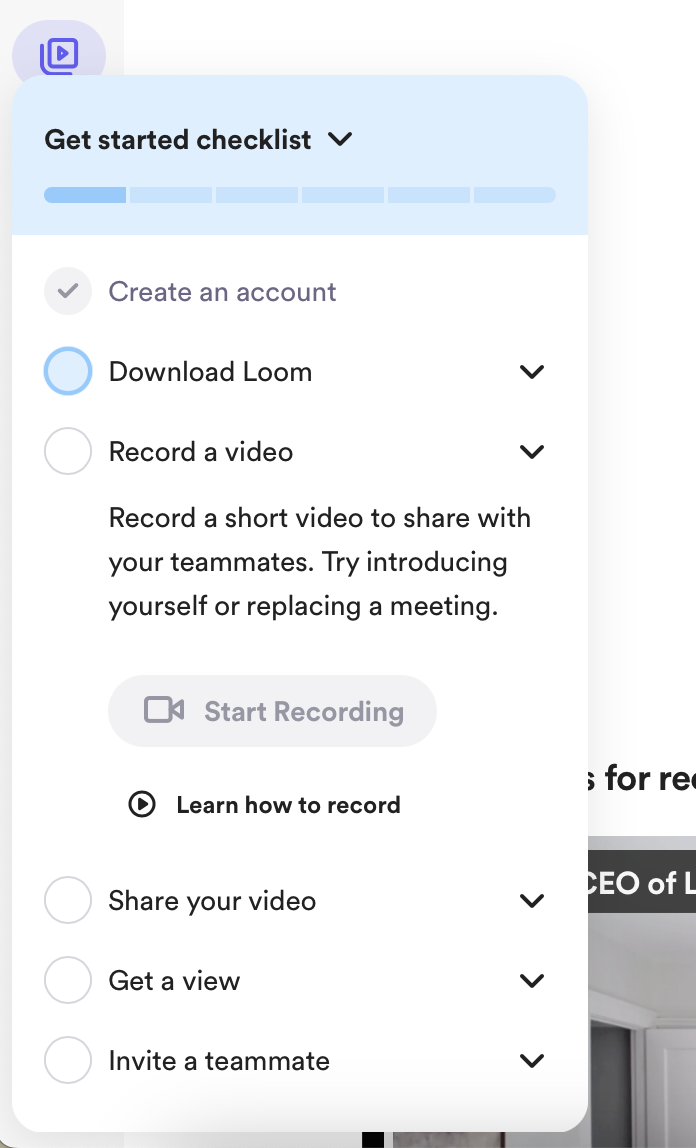The height and width of the screenshot is (1148, 696).
Task: Click the Create an account checkmark
Action: point(68,291)
